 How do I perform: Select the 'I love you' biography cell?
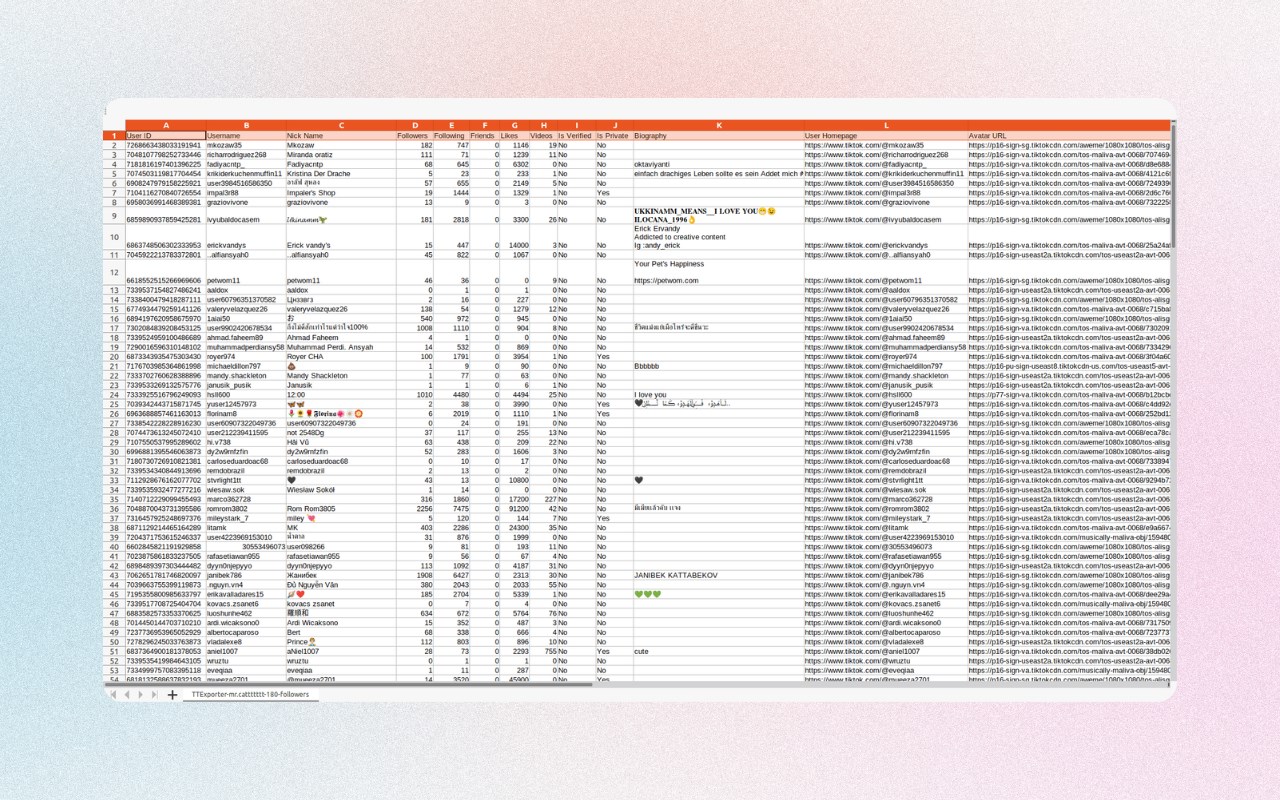tap(718, 395)
